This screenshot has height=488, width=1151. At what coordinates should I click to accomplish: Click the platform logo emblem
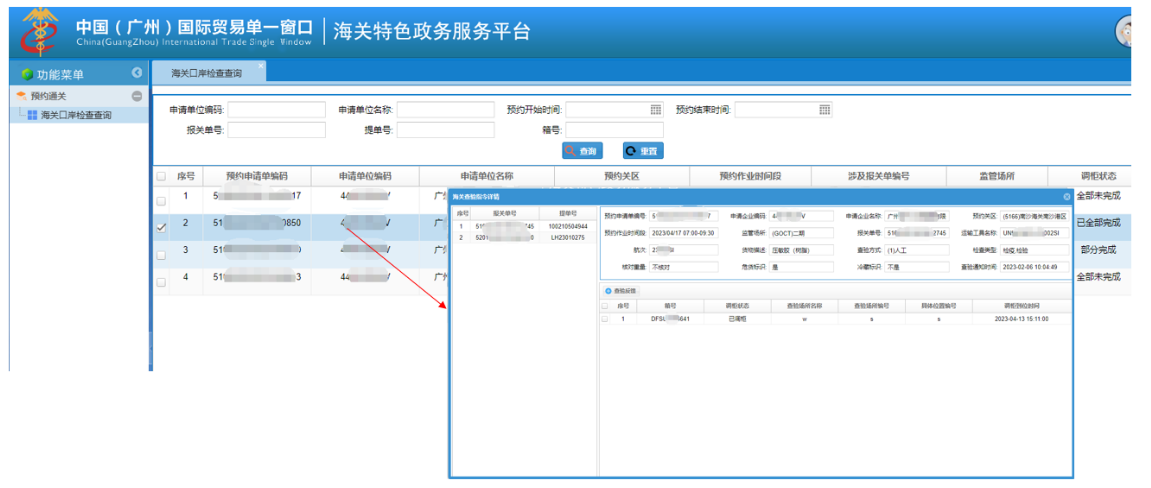click(x=39, y=32)
